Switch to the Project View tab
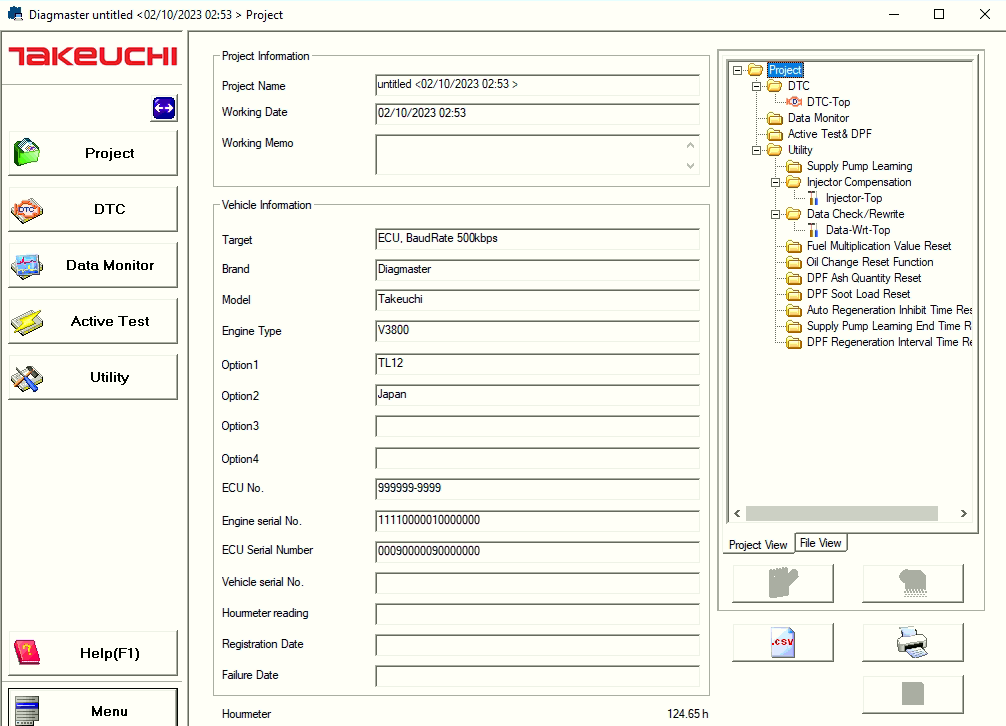 click(x=758, y=544)
